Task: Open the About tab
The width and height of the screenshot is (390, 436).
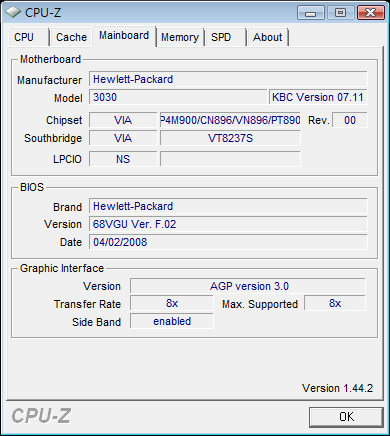Action: pyautogui.click(x=268, y=37)
